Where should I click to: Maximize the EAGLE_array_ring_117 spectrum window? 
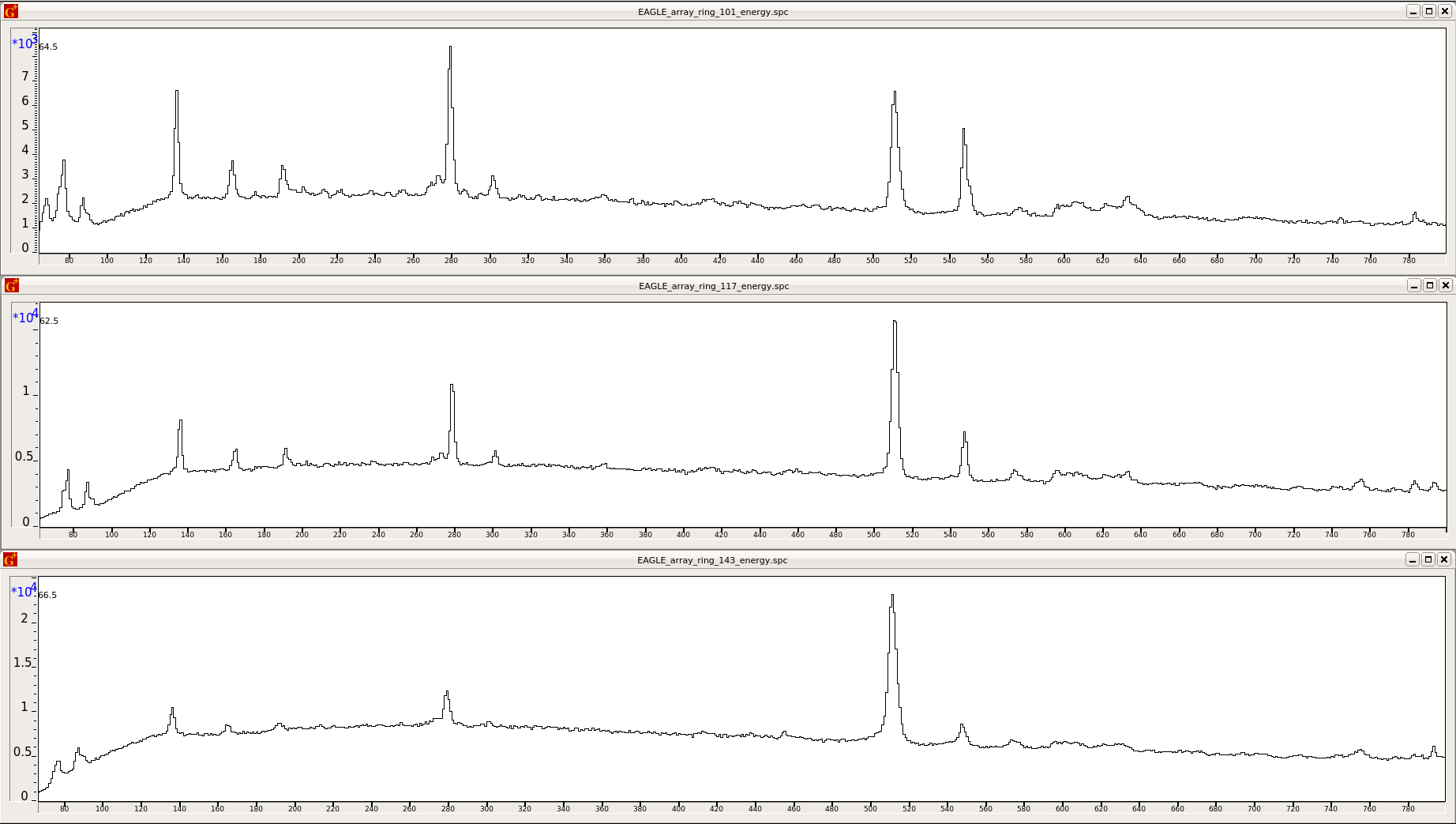click(1429, 286)
